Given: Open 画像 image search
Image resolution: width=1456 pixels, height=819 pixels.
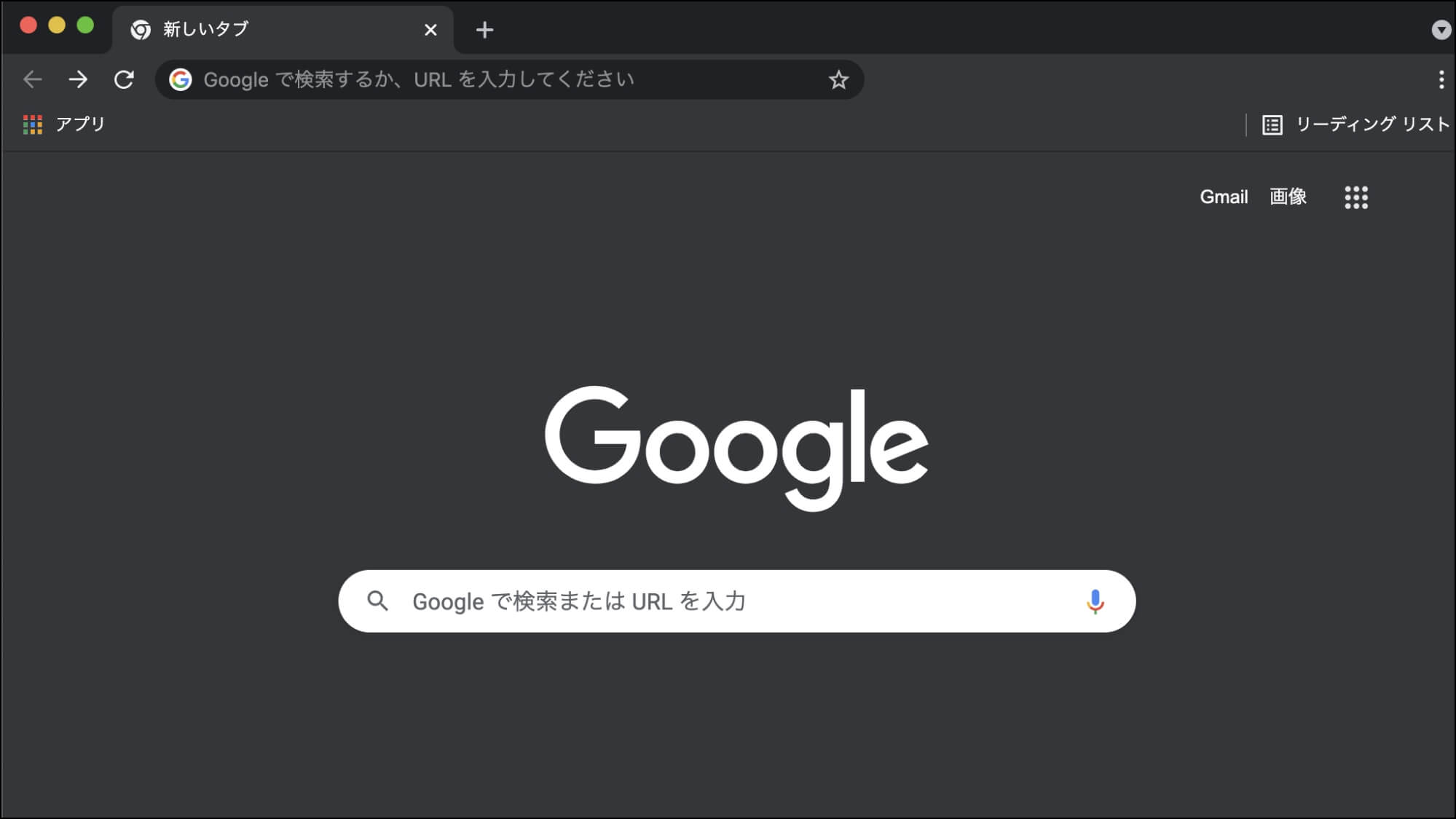Looking at the screenshot, I should point(1286,197).
